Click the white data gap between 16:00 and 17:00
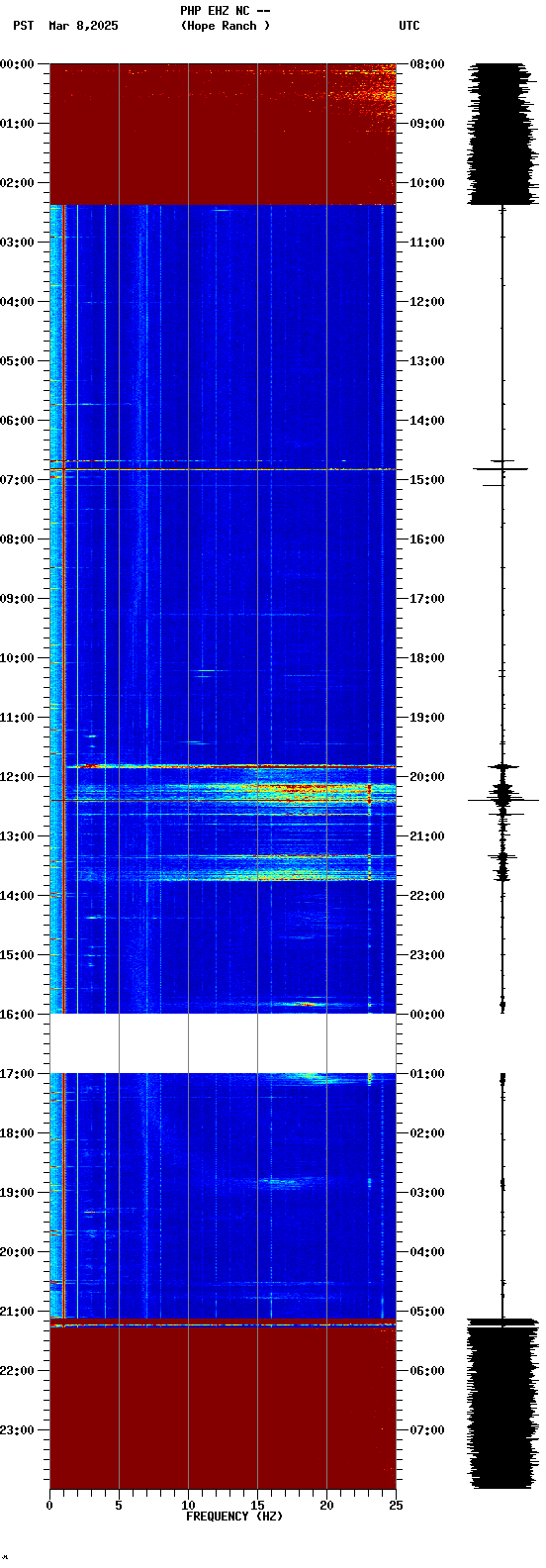This screenshot has width=546, height=1568. pyautogui.click(x=223, y=1043)
